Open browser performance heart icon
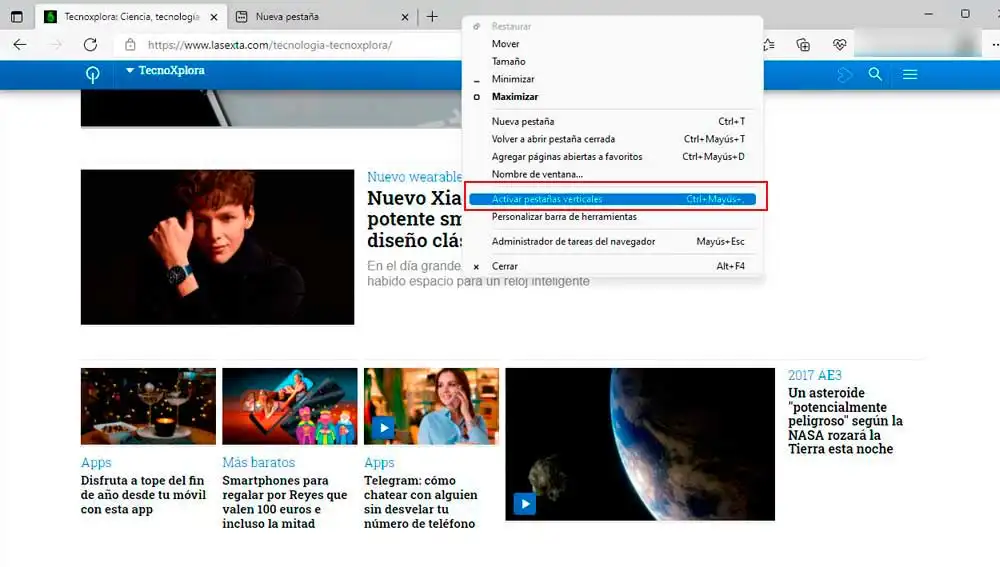This screenshot has height=567, width=1000. pos(839,45)
